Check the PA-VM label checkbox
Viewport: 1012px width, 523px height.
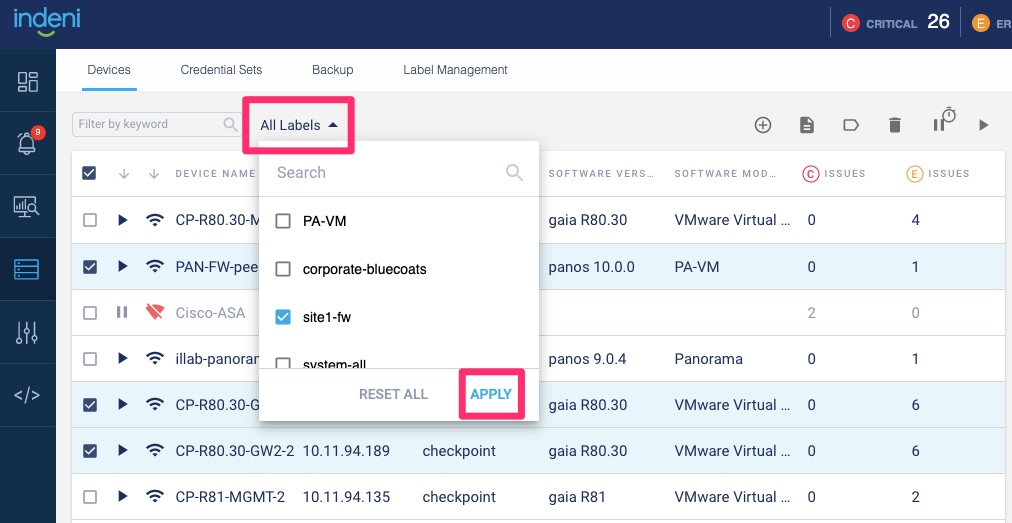(x=283, y=221)
